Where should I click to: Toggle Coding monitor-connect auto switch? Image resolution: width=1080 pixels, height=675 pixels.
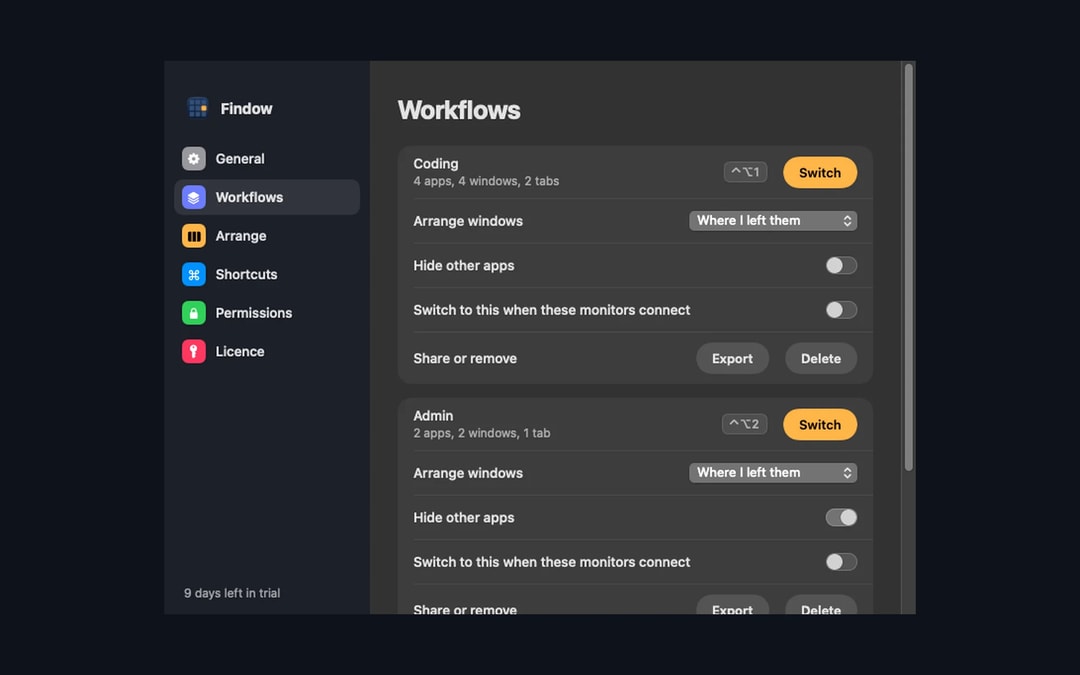coord(841,310)
